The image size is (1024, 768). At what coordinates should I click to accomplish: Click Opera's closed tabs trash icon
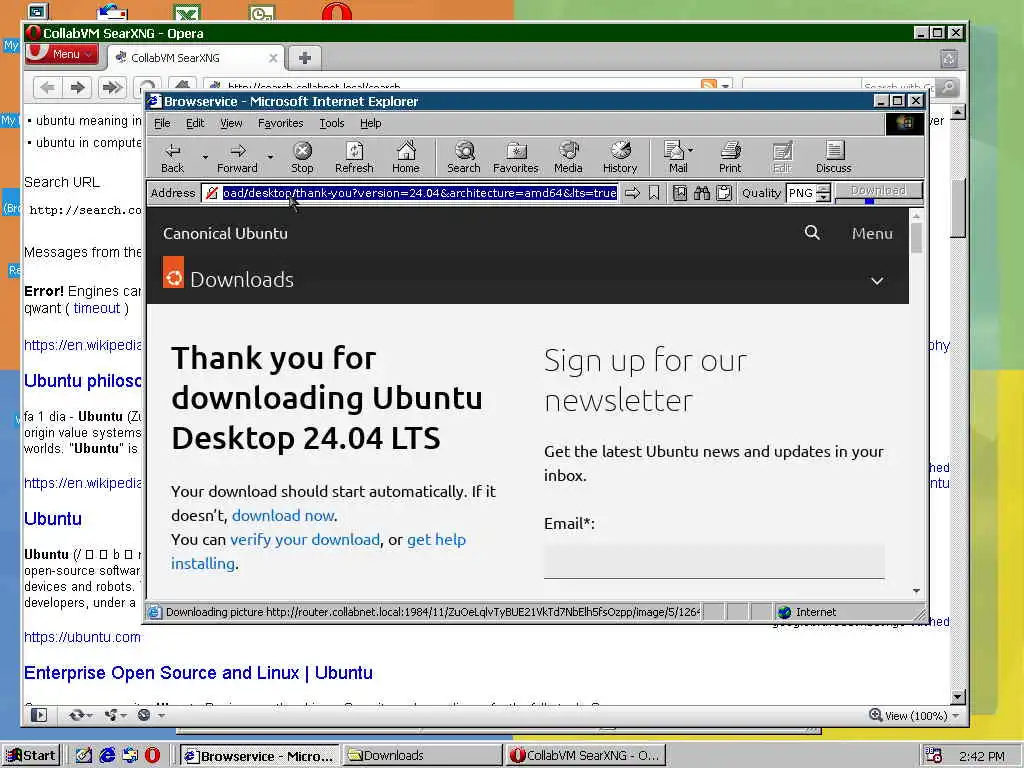tap(949, 59)
